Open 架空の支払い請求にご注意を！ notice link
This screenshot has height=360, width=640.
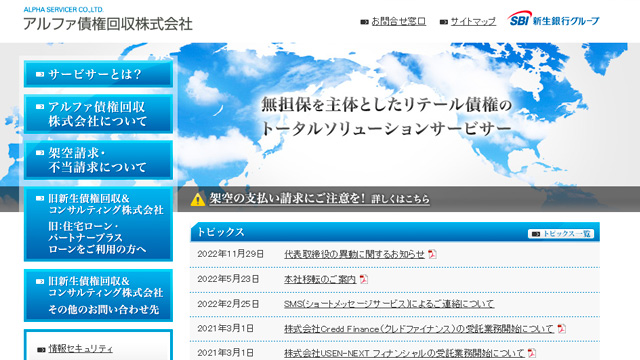click(319, 198)
